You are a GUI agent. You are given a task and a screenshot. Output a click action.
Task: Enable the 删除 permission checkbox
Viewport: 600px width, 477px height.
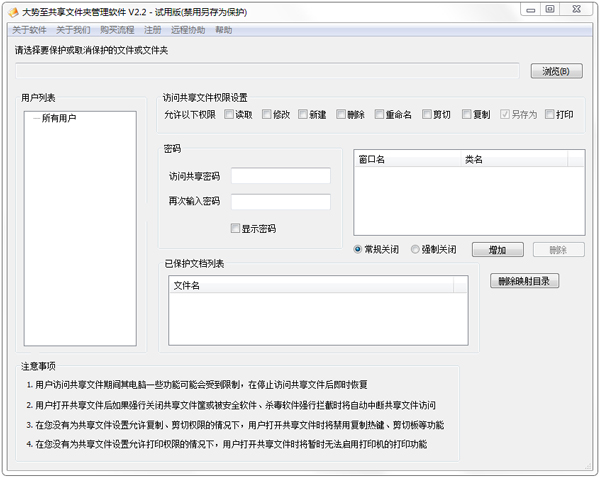341,114
